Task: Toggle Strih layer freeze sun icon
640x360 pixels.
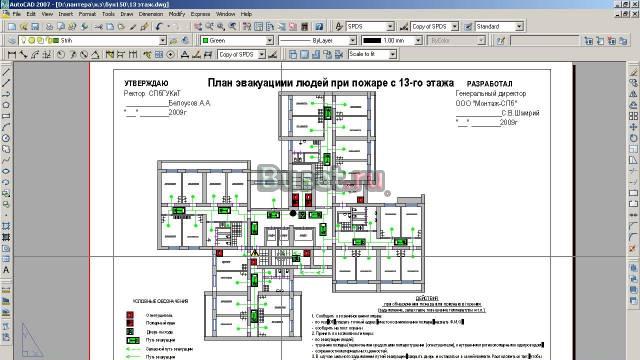Action: click(31, 40)
